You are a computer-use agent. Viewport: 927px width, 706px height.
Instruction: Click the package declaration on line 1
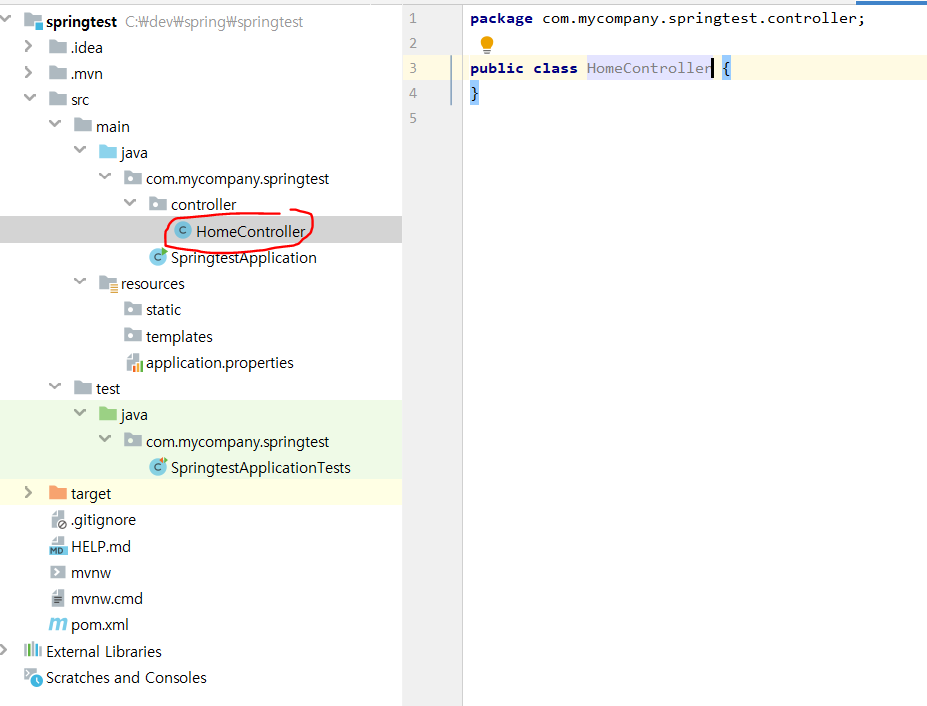(667, 18)
